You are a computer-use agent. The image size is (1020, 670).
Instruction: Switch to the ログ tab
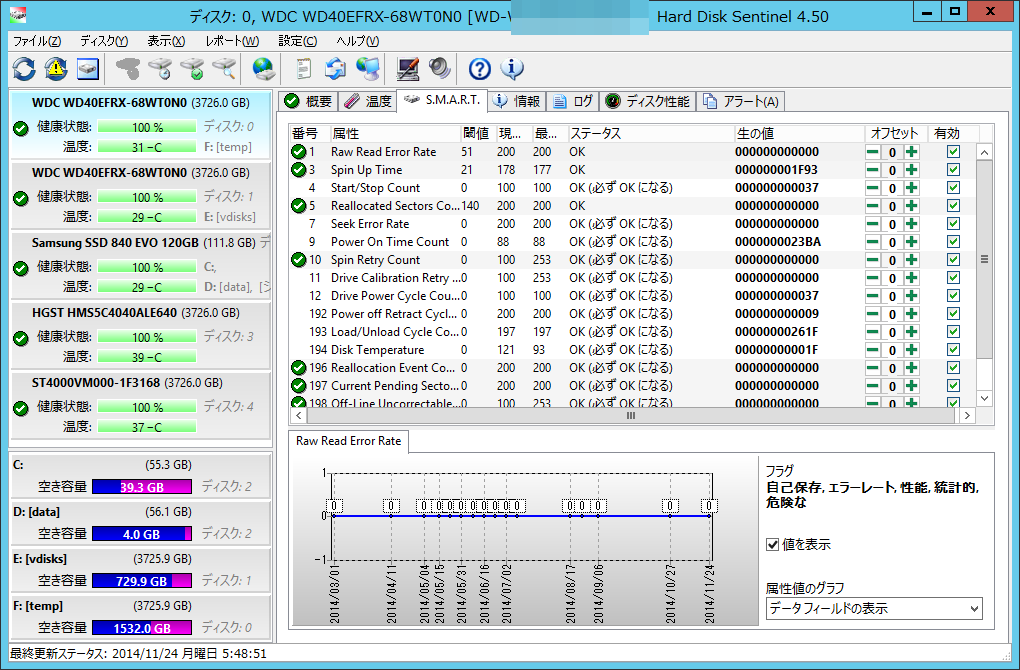tap(572, 101)
